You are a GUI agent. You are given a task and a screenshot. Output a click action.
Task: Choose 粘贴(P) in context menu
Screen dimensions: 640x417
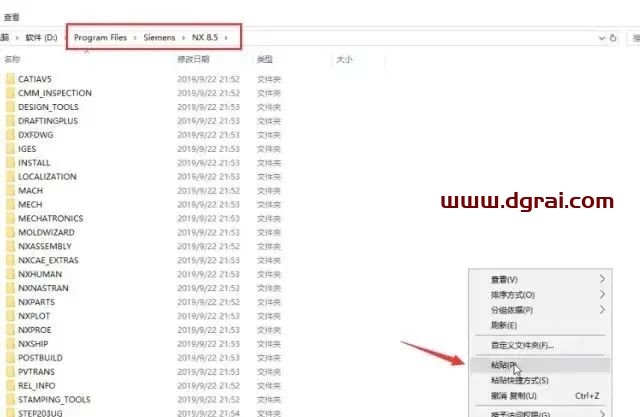pos(540,365)
